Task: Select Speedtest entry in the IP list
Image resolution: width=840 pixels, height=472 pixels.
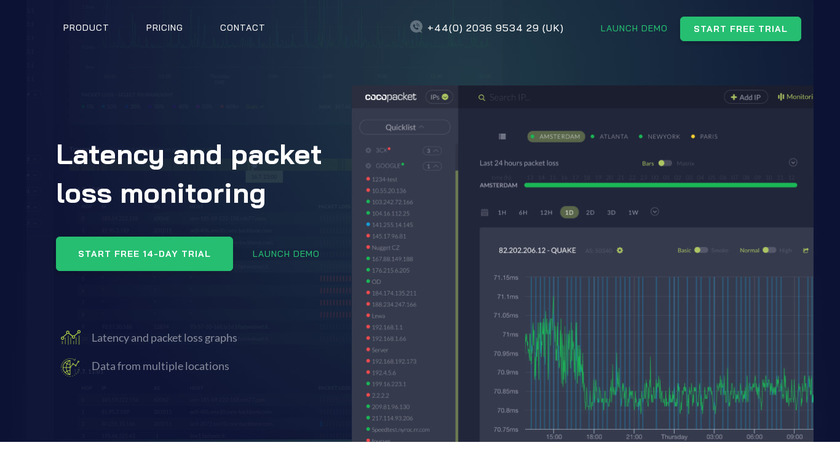Action: tap(400, 429)
